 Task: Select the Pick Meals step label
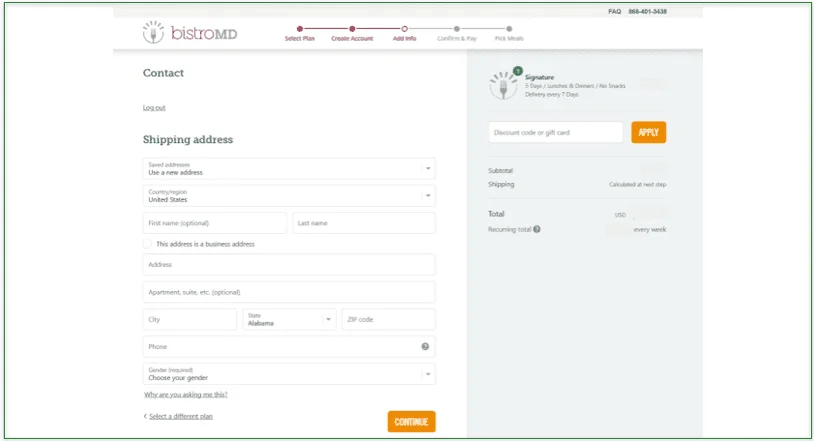509,38
